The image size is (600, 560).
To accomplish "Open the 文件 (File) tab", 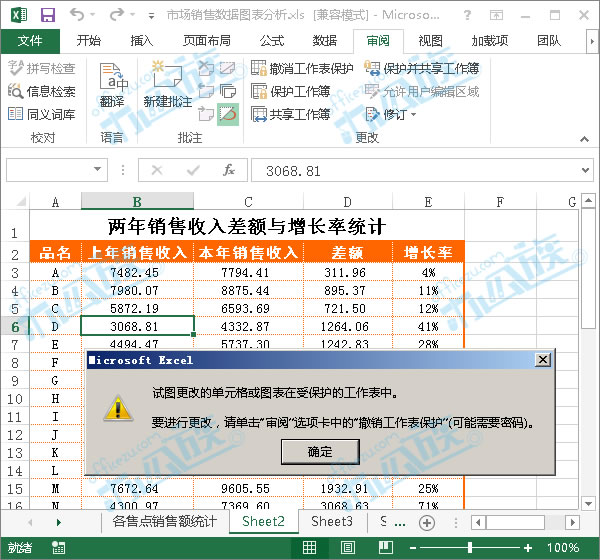I will 30,41.
